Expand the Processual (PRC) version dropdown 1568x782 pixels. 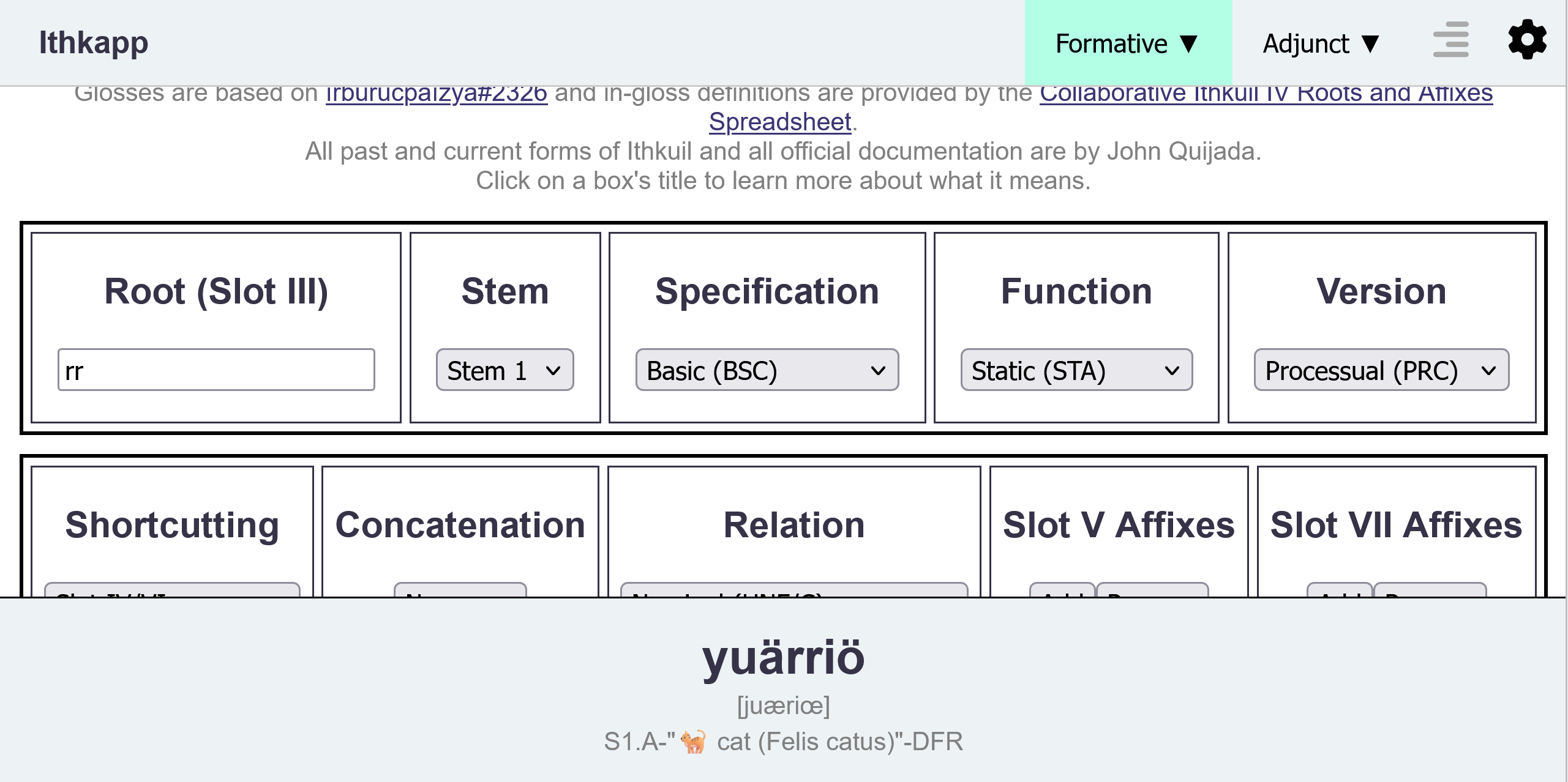[1381, 370]
